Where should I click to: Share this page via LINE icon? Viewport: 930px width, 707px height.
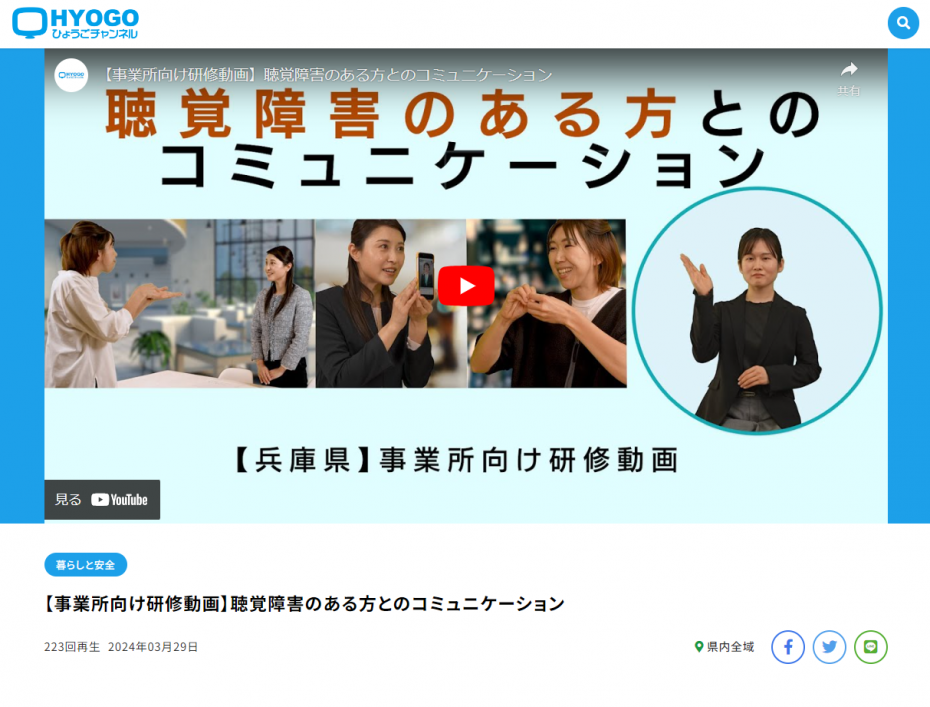pos(871,647)
